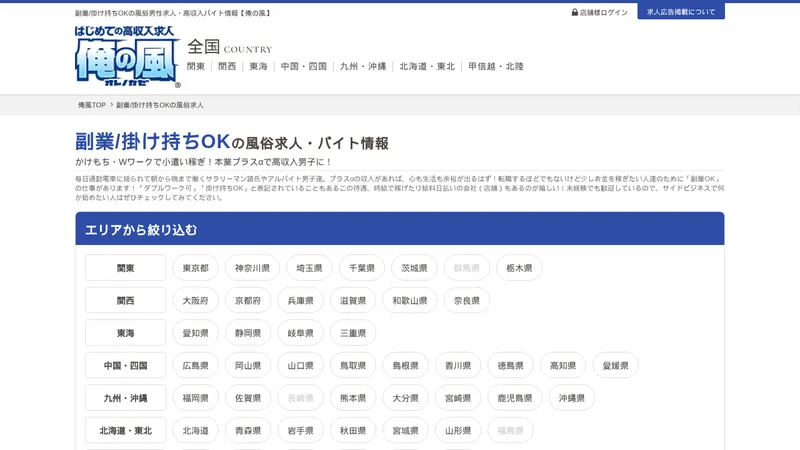Click the 副業/掛け持ちOKの風俗求人 breadcrumb
Screen dimensions: 800x450
160,105
